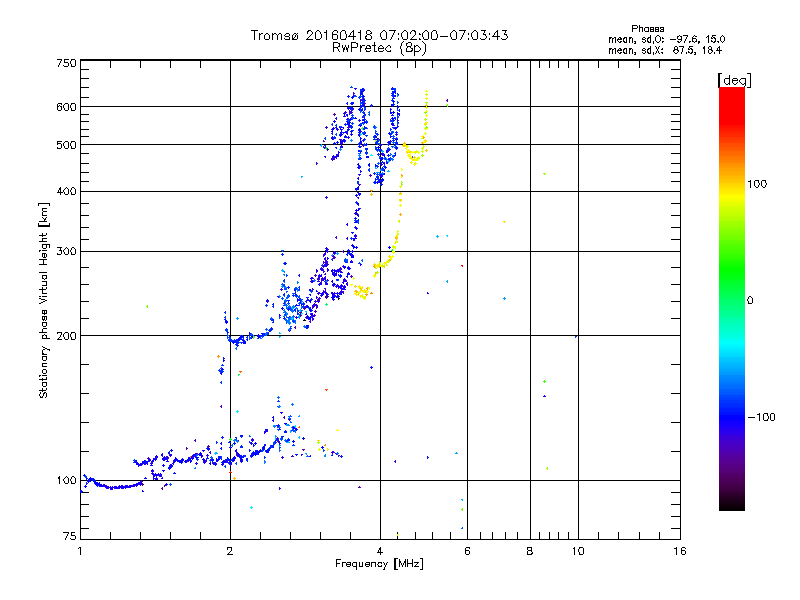This screenshot has width=800, height=600.
Task: Click the 6 MHz frequency tick label
Action: (x=467, y=551)
